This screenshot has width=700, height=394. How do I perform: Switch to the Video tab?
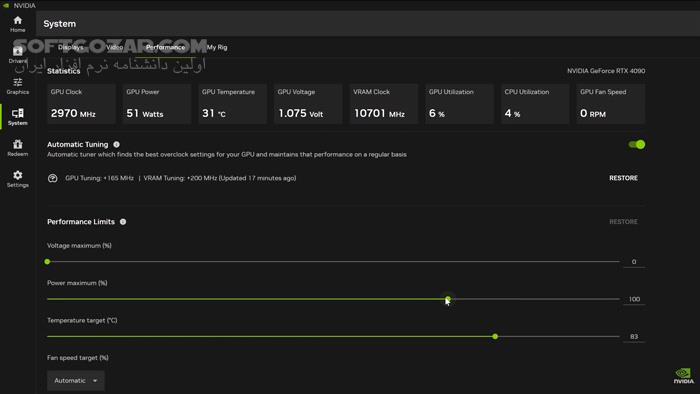click(114, 47)
